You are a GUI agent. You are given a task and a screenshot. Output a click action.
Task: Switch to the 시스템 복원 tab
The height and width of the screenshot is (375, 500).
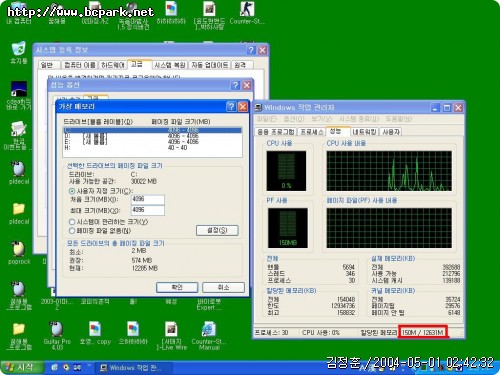[170, 65]
